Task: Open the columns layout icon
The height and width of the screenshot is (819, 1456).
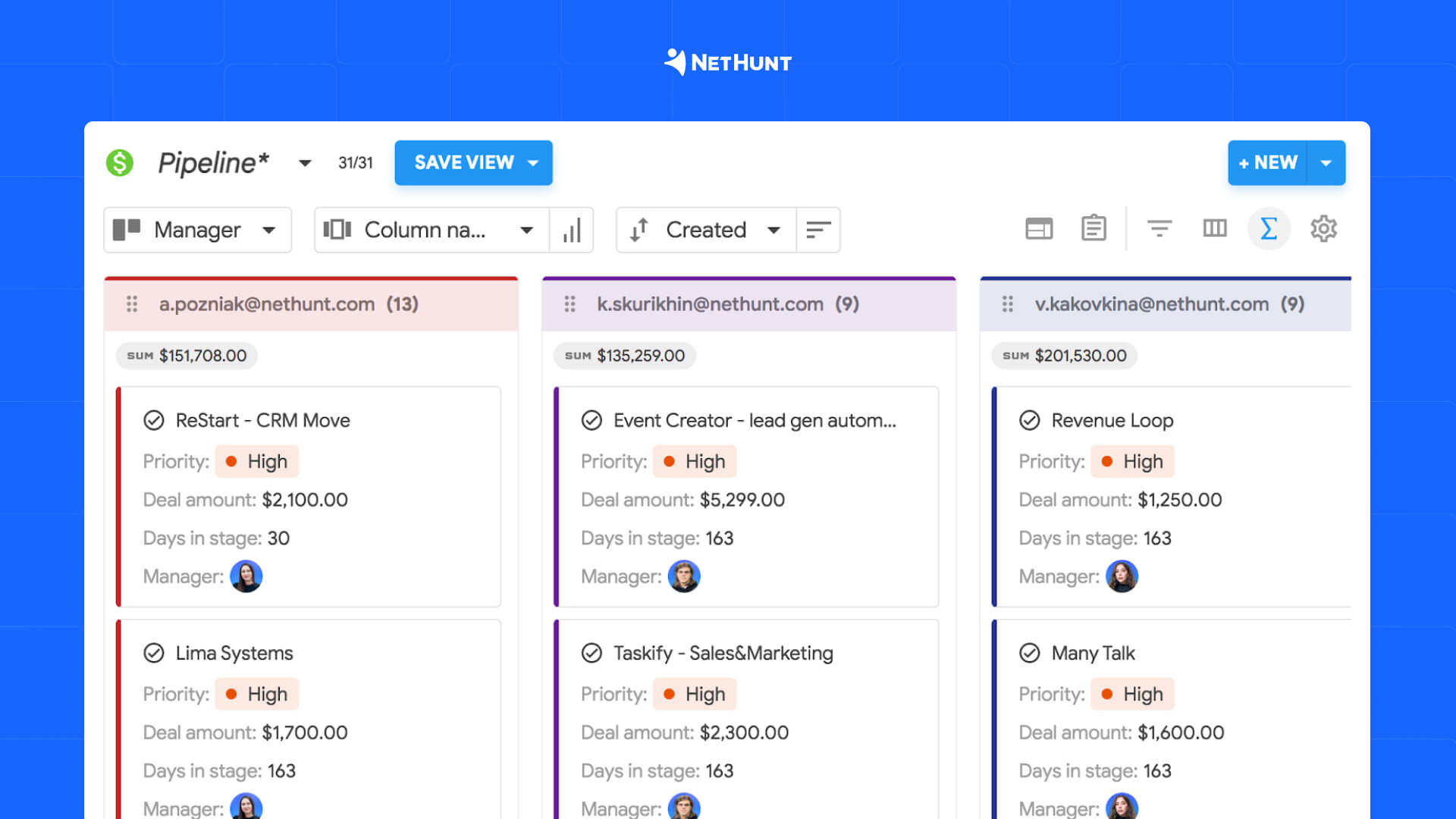Action: coord(1214,229)
